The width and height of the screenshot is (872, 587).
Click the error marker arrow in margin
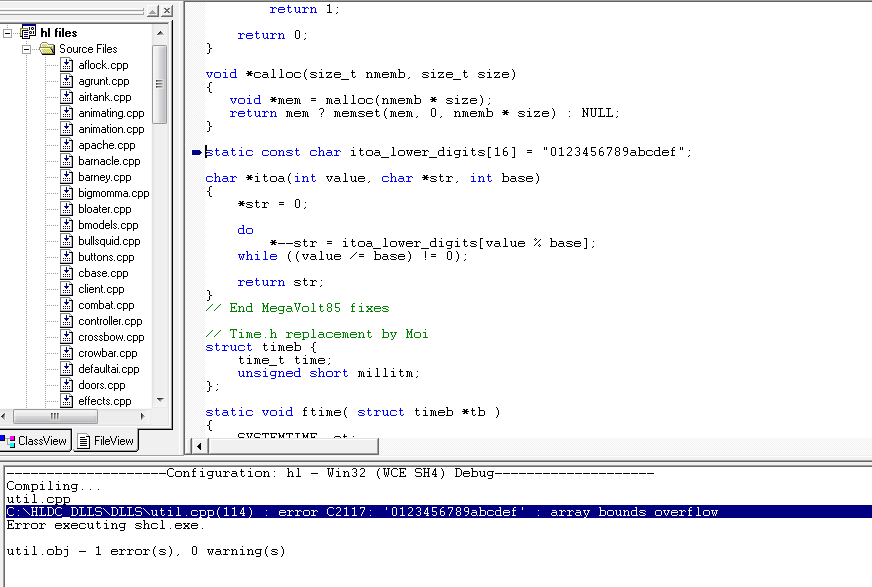point(197,152)
